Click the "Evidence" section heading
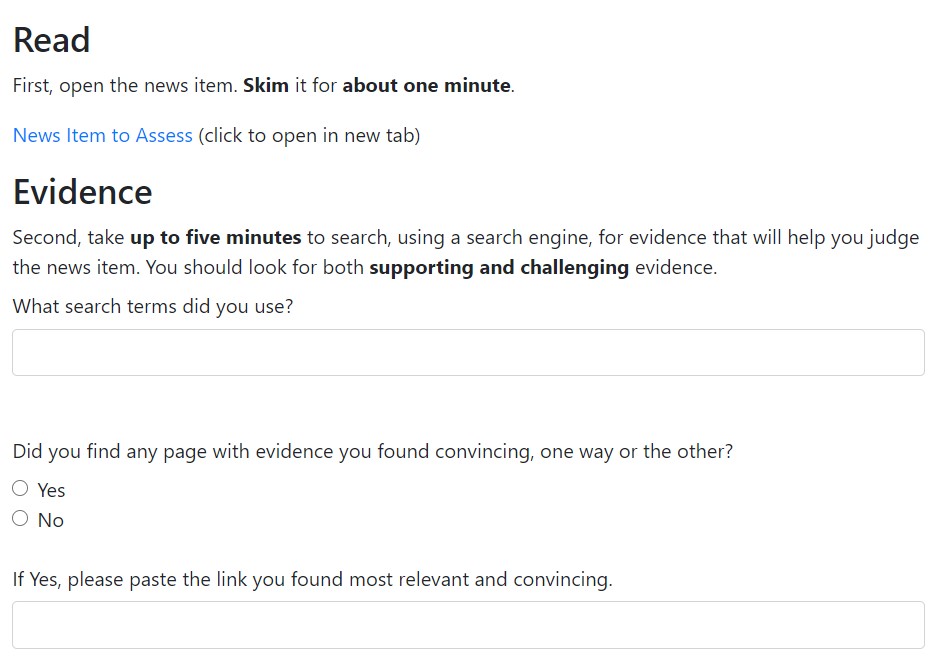The width and height of the screenshot is (945, 659). 82,192
